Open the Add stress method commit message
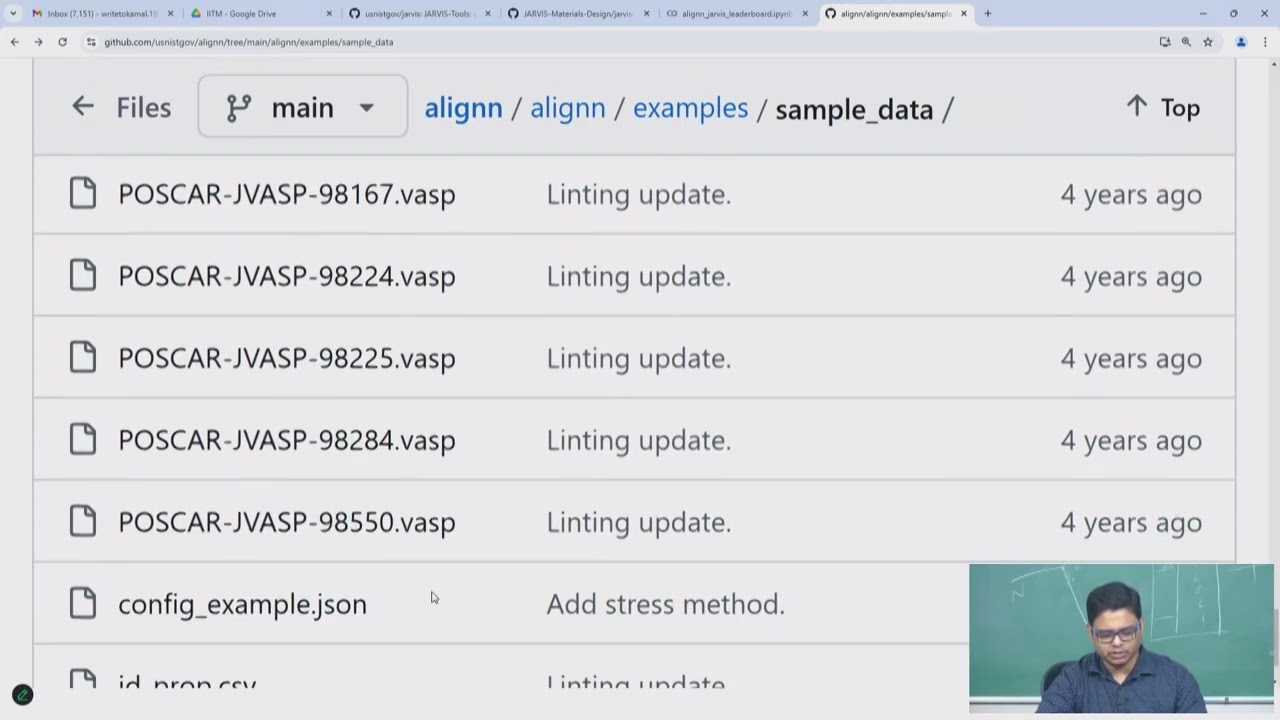 (665, 604)
